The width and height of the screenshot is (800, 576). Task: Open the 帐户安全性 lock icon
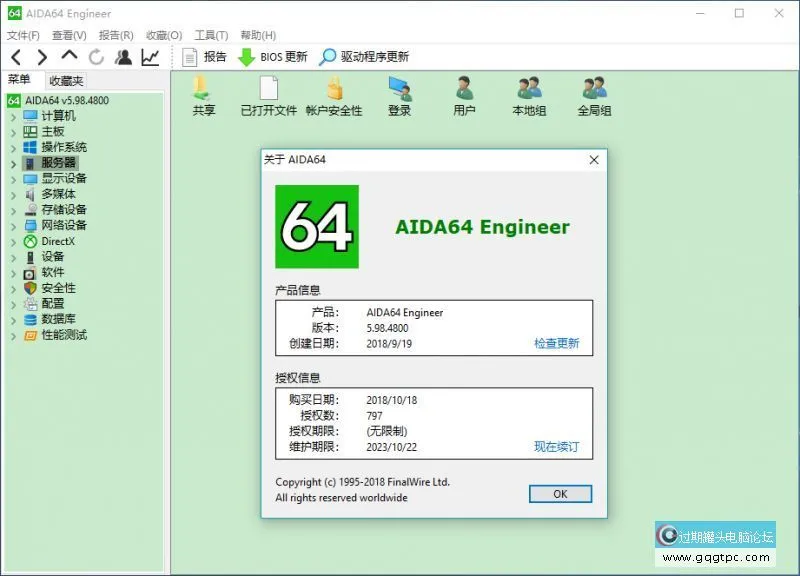(334, 96)
